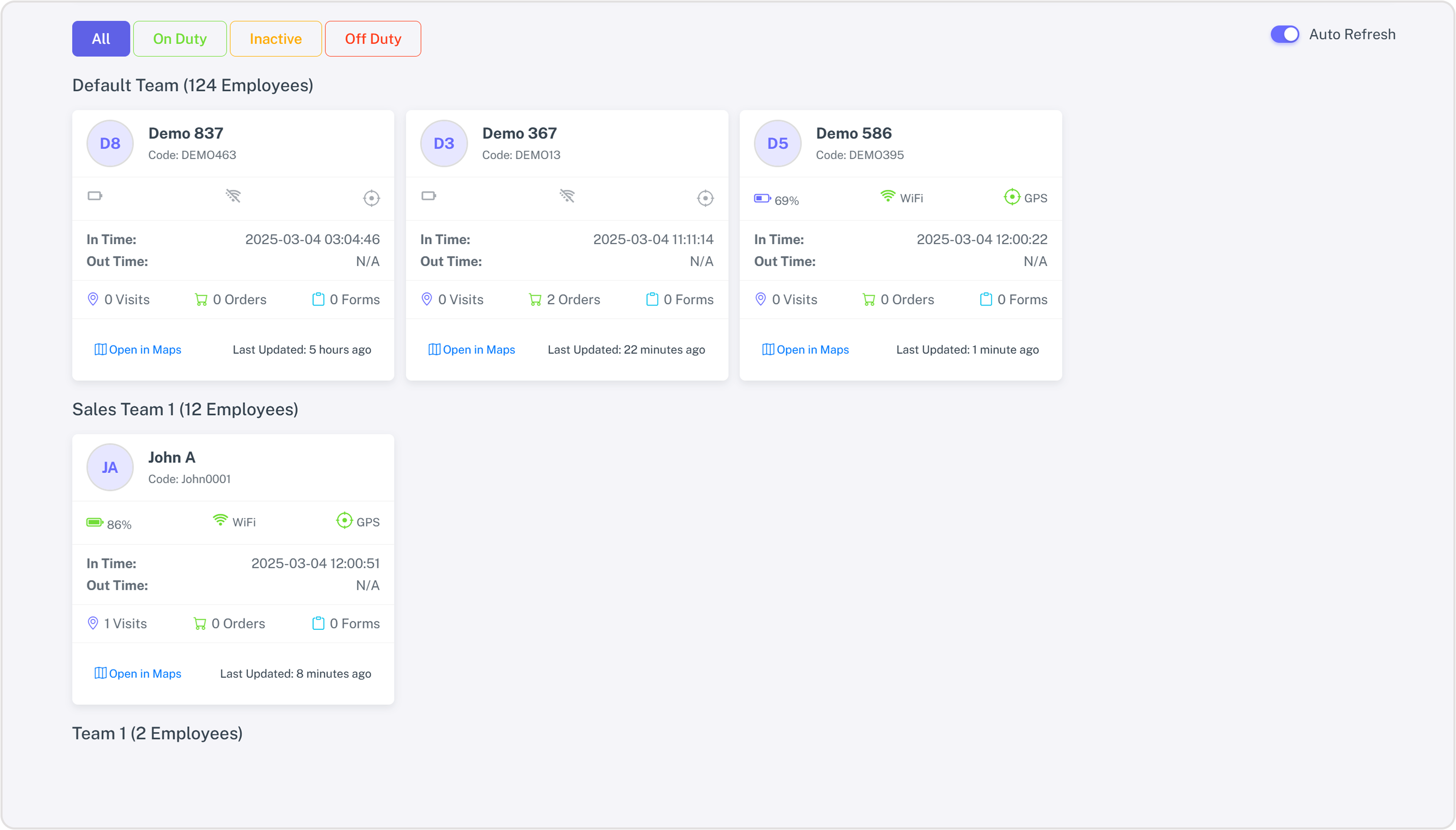The height and width of the screenshot is (830, 1456).
Task: Click the D8 avatar for Demo 837
Action: (110, 143)
